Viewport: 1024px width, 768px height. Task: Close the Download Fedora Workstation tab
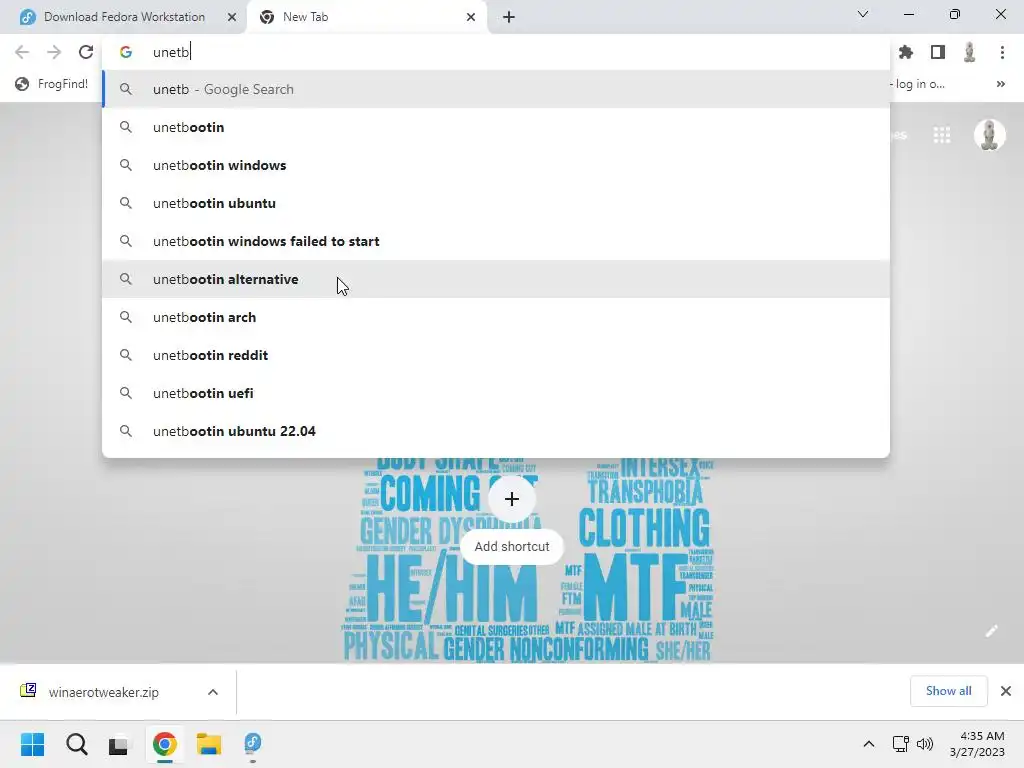[x=232, y=17]
